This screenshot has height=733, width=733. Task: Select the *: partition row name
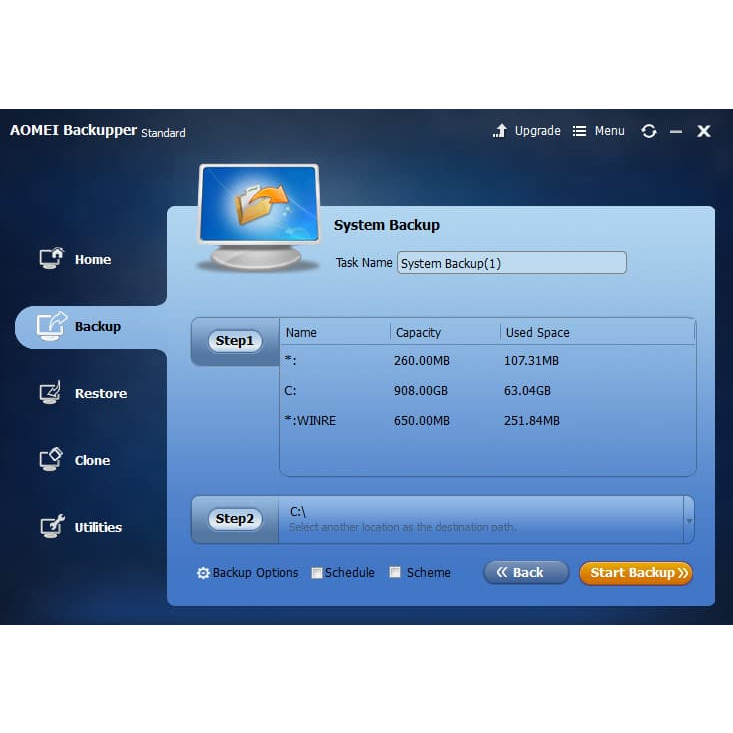coord(290,360)
